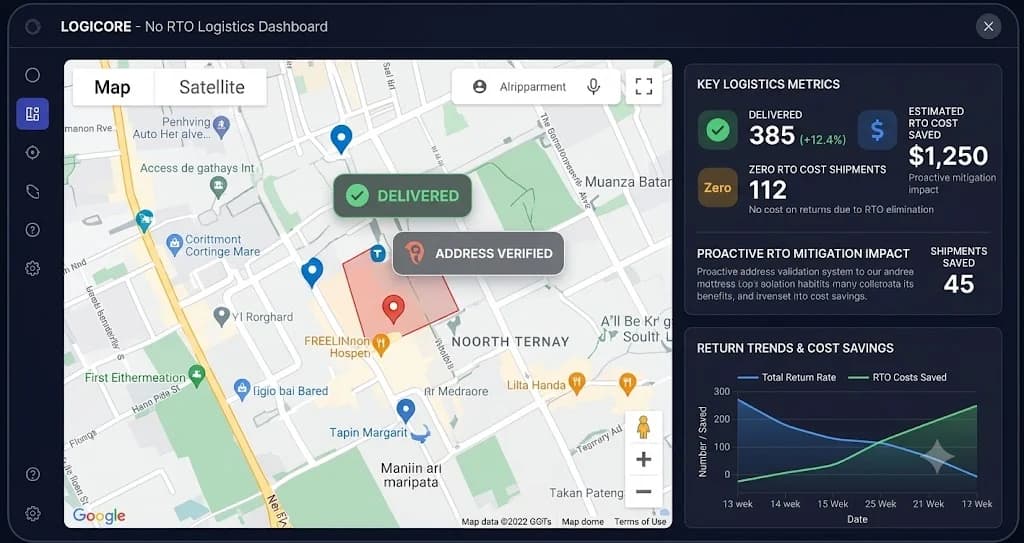Open the highlighted dashboard panel icon in sidebar
Screen dimensions: 1024x543
click(33, 114)
